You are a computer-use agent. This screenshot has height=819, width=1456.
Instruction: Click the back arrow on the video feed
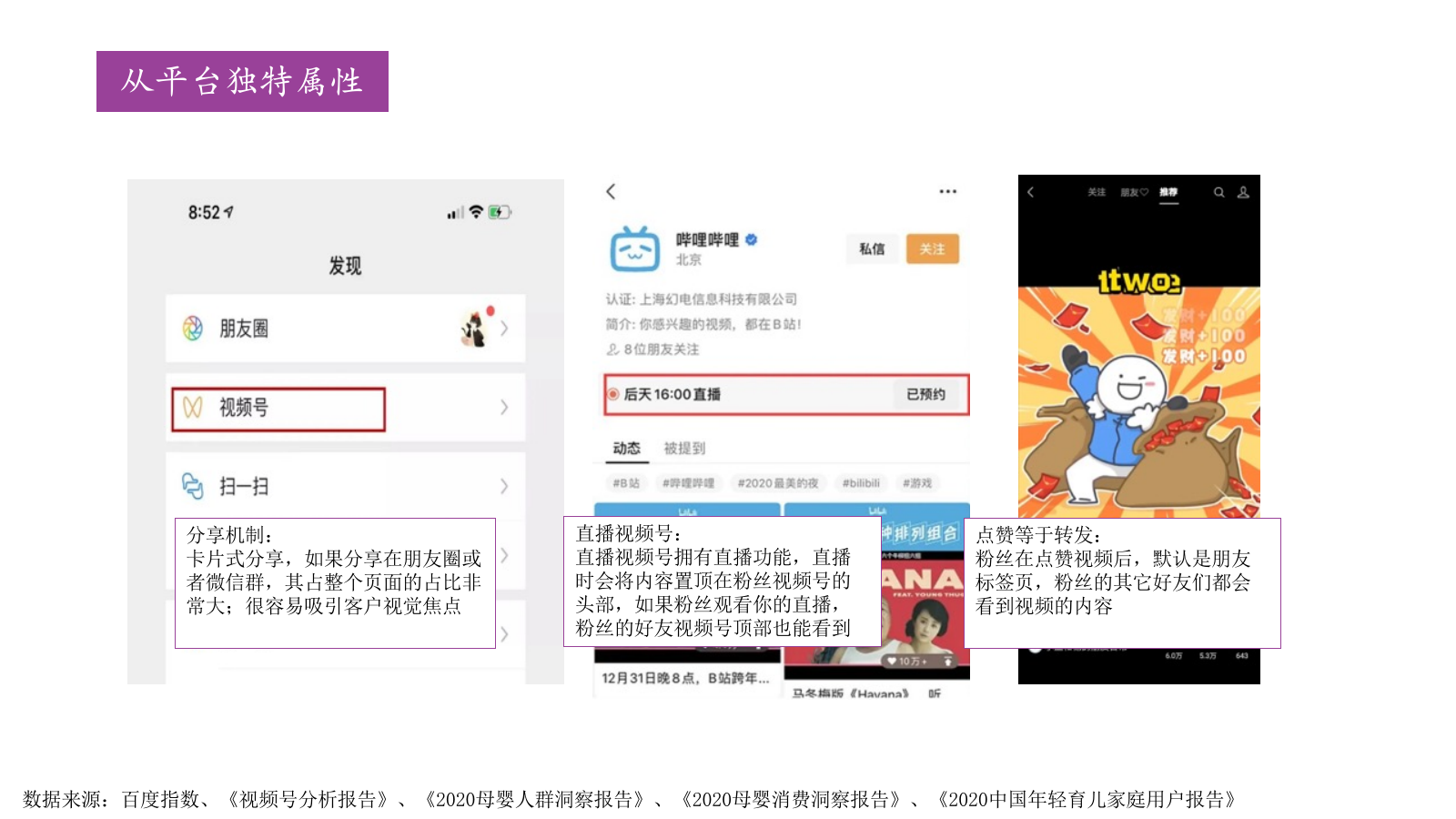coord(1031,192)
